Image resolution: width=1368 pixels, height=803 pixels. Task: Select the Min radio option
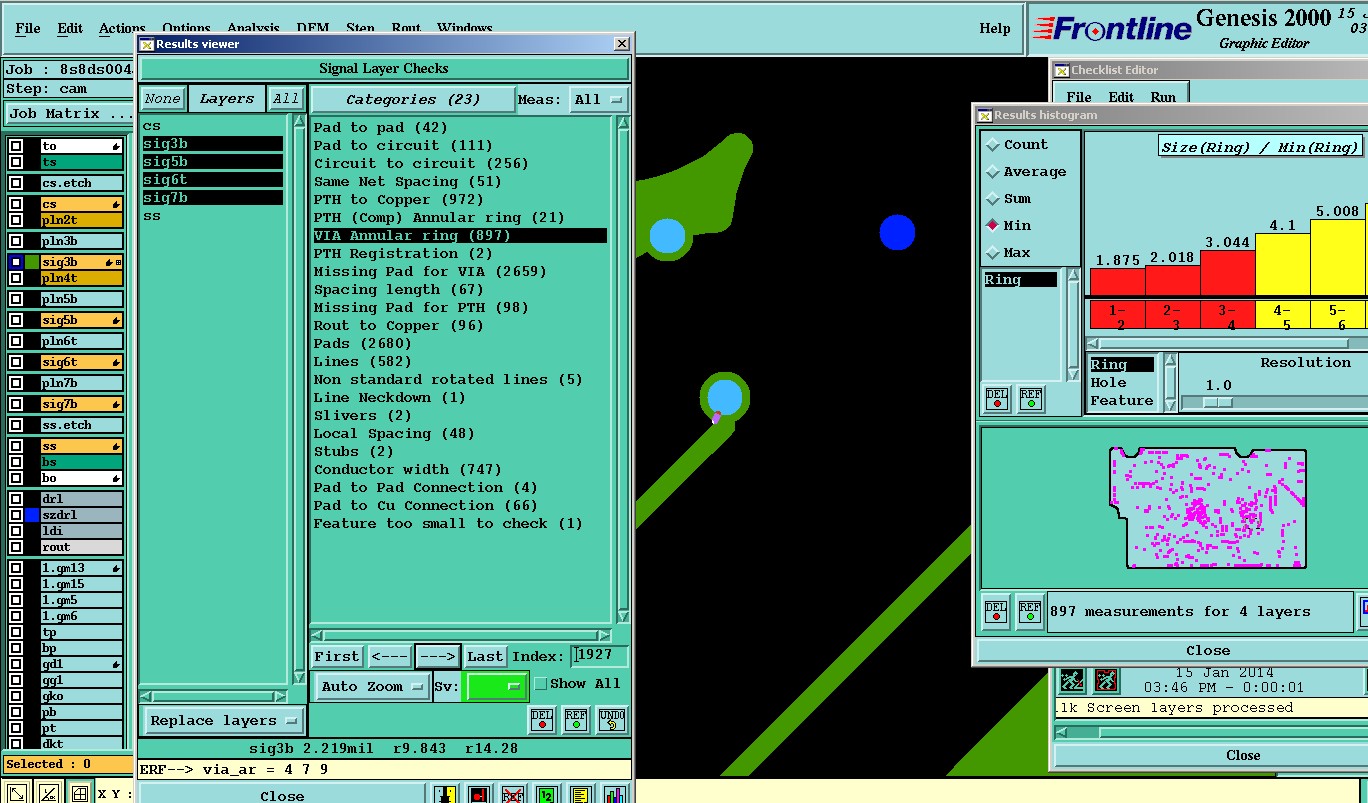pos(993,226)
